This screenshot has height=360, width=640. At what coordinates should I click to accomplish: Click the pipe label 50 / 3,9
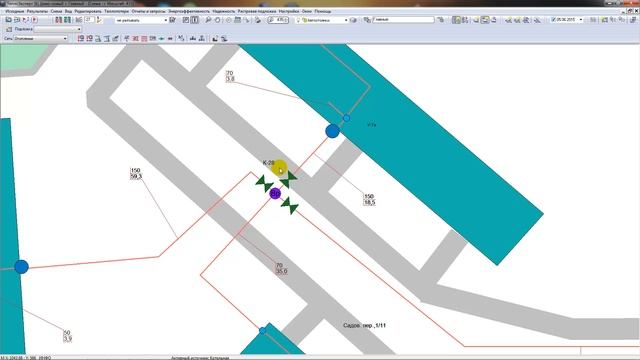pos(67,336)
